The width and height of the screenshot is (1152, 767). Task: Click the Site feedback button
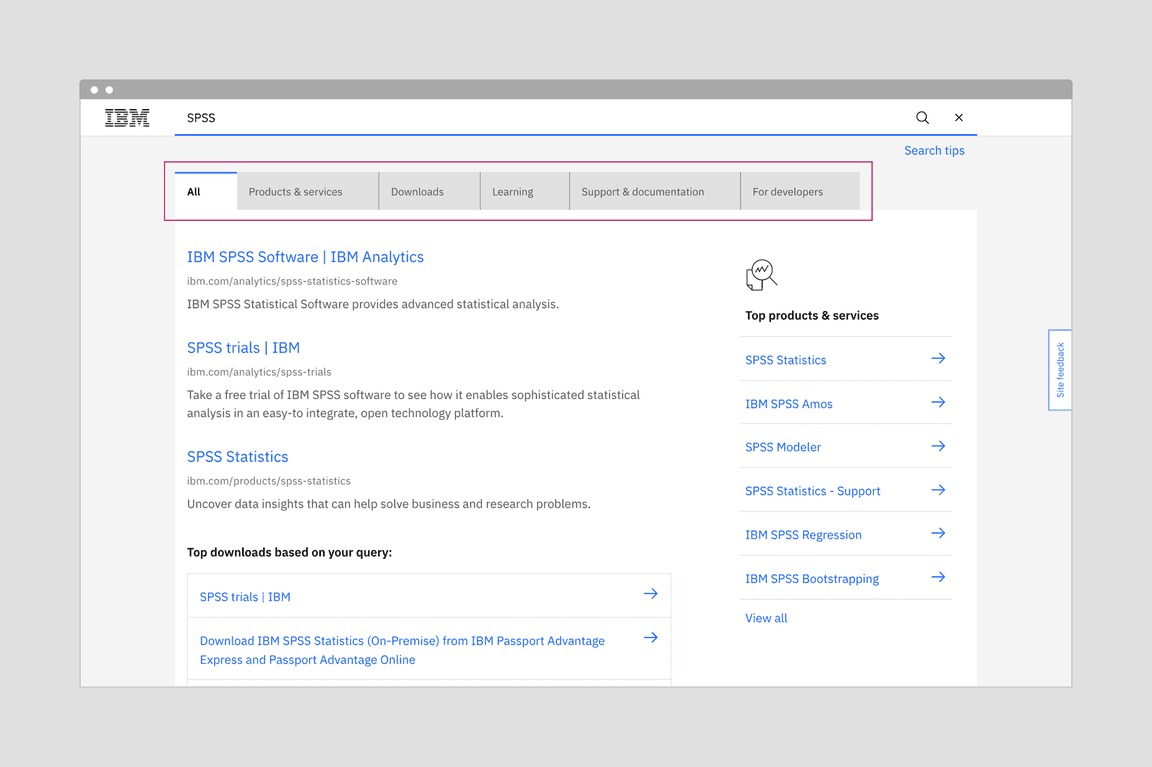click(x=1059, y=370)
